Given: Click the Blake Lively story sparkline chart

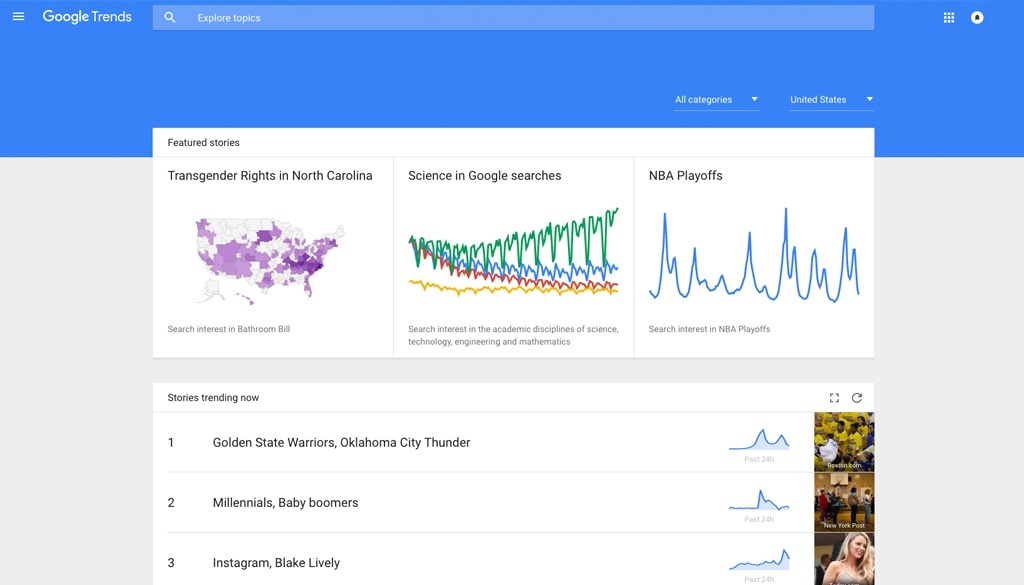Looking at the screenshot, I should pos(759,560).
